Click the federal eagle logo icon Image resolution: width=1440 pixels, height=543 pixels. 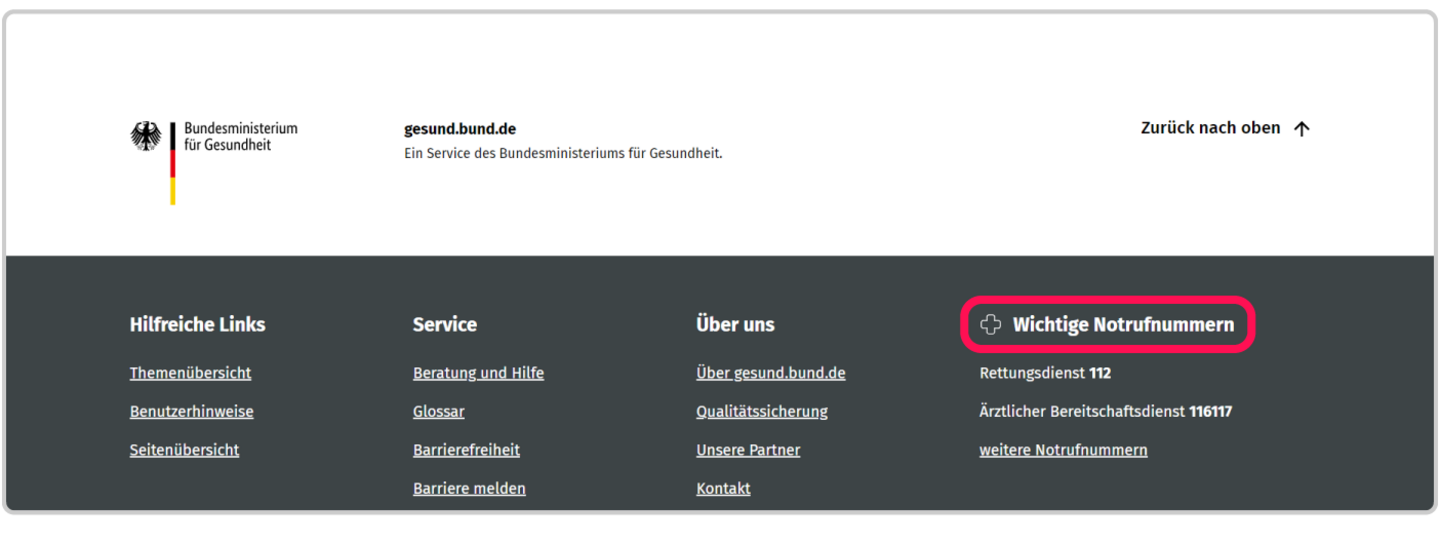[x=146, y=137]
